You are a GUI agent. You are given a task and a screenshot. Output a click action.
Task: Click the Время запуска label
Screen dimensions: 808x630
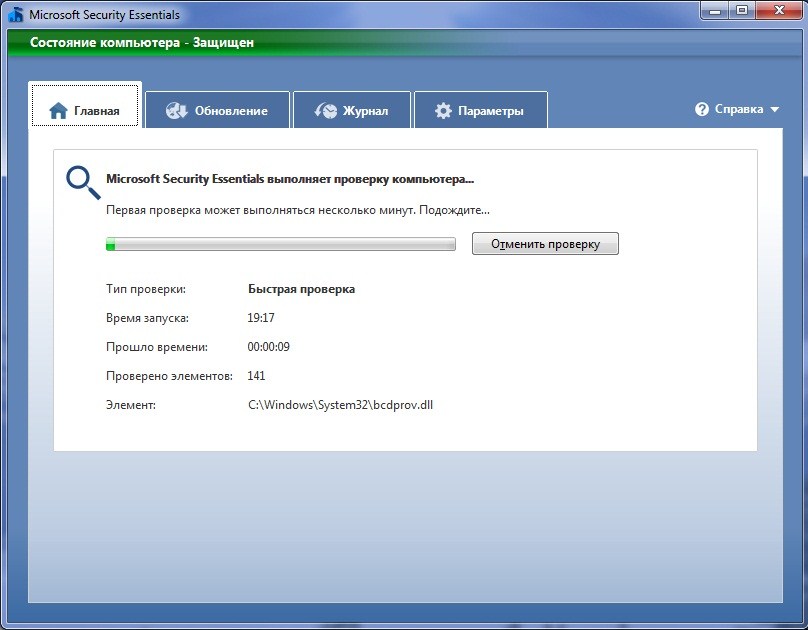(x=147, y=318)
